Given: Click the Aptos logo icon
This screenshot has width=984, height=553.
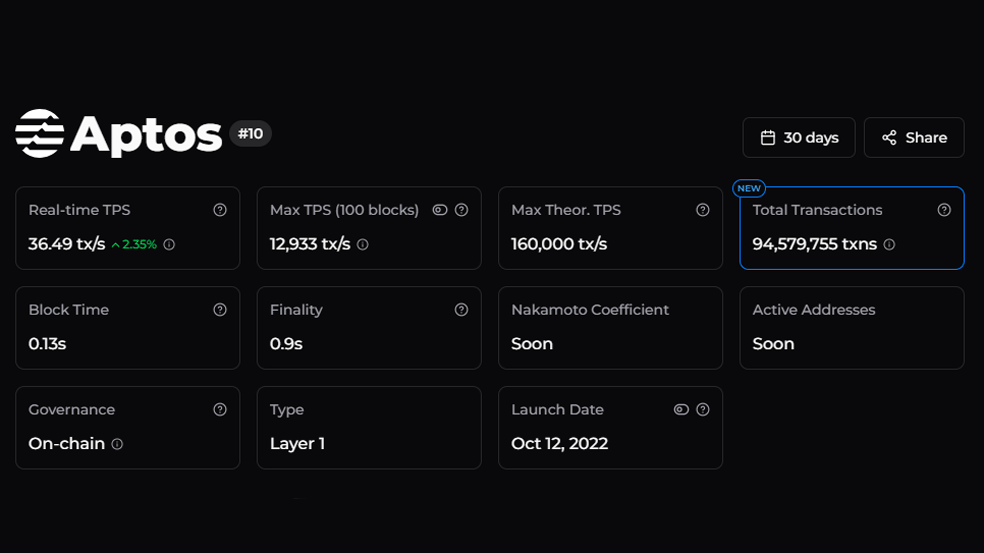Looking at the screenshot, I should [x=40, y=133].
